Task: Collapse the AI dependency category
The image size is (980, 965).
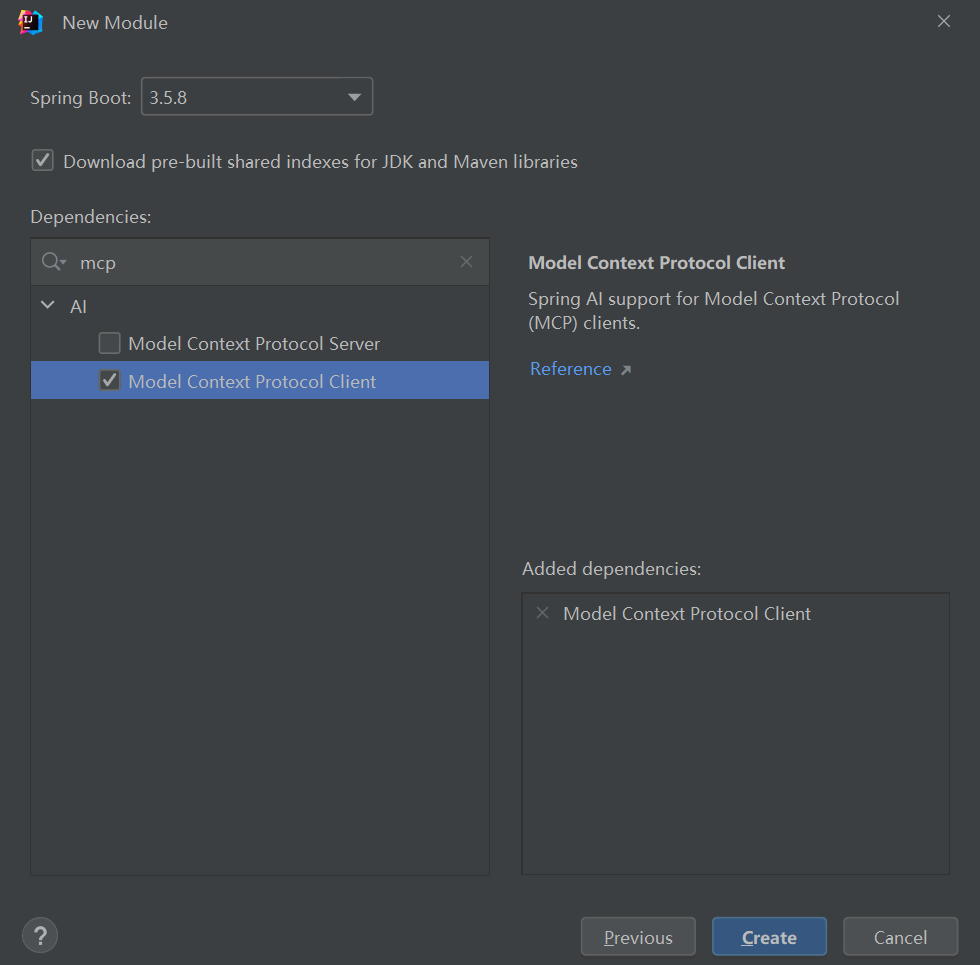Action: (x=48, y=306)
